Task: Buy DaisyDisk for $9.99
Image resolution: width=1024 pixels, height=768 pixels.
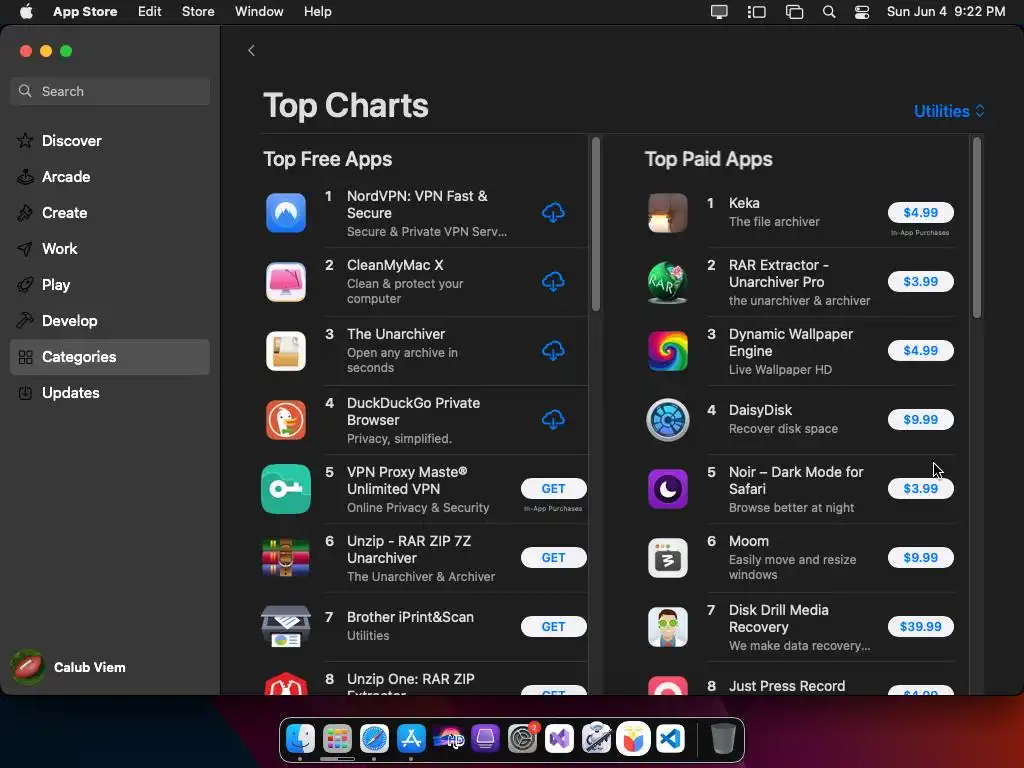Action: click(x=920, y=420)
